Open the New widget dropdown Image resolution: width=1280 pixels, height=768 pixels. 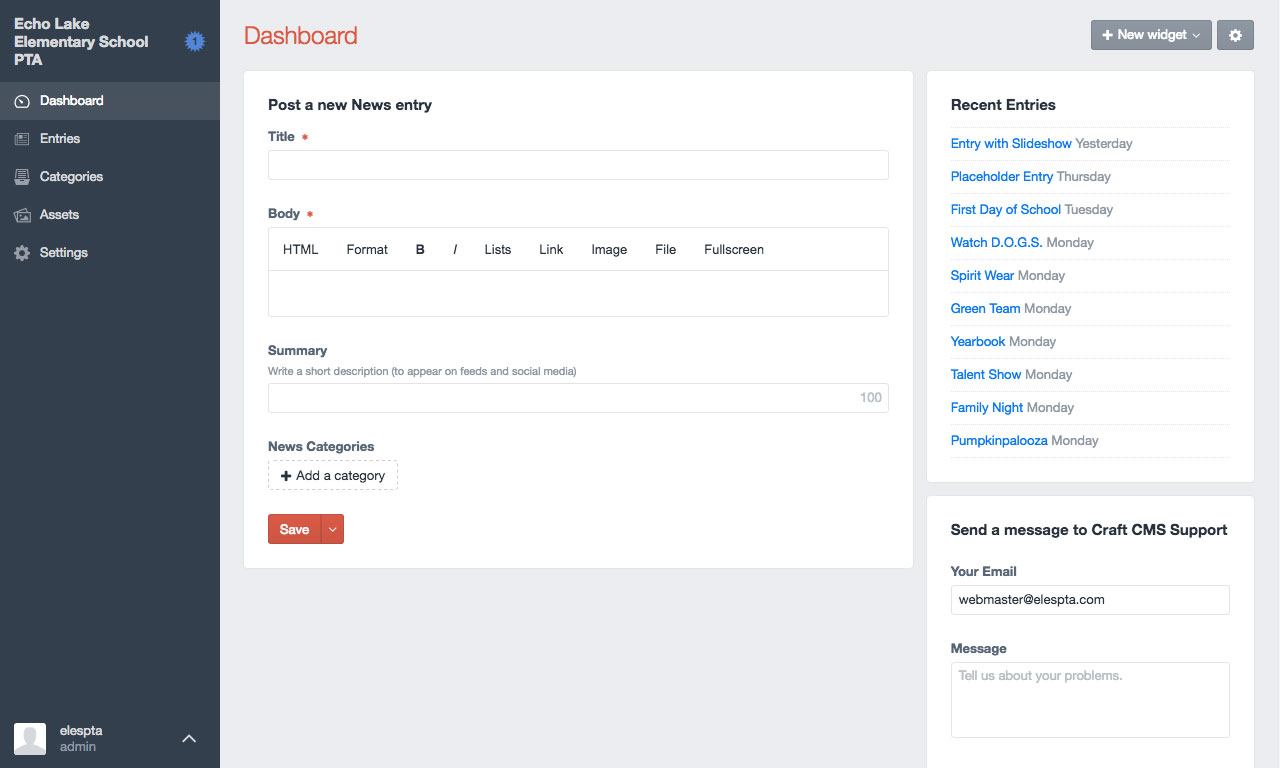(1151, 35)
